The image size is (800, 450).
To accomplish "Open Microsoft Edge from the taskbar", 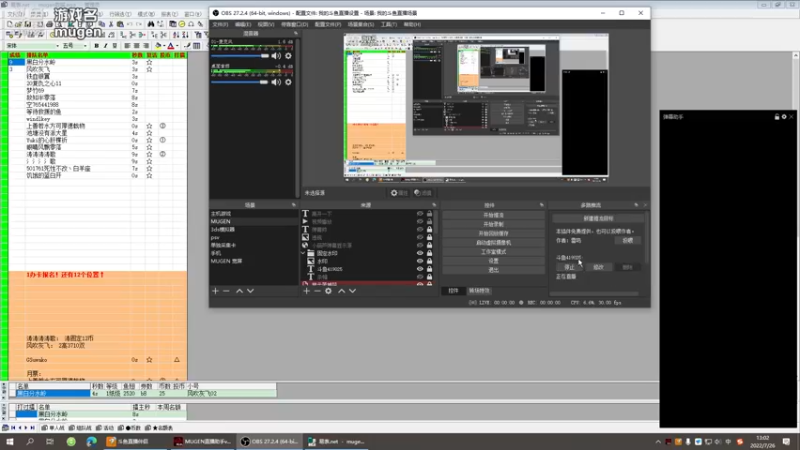I will [91, 441].
